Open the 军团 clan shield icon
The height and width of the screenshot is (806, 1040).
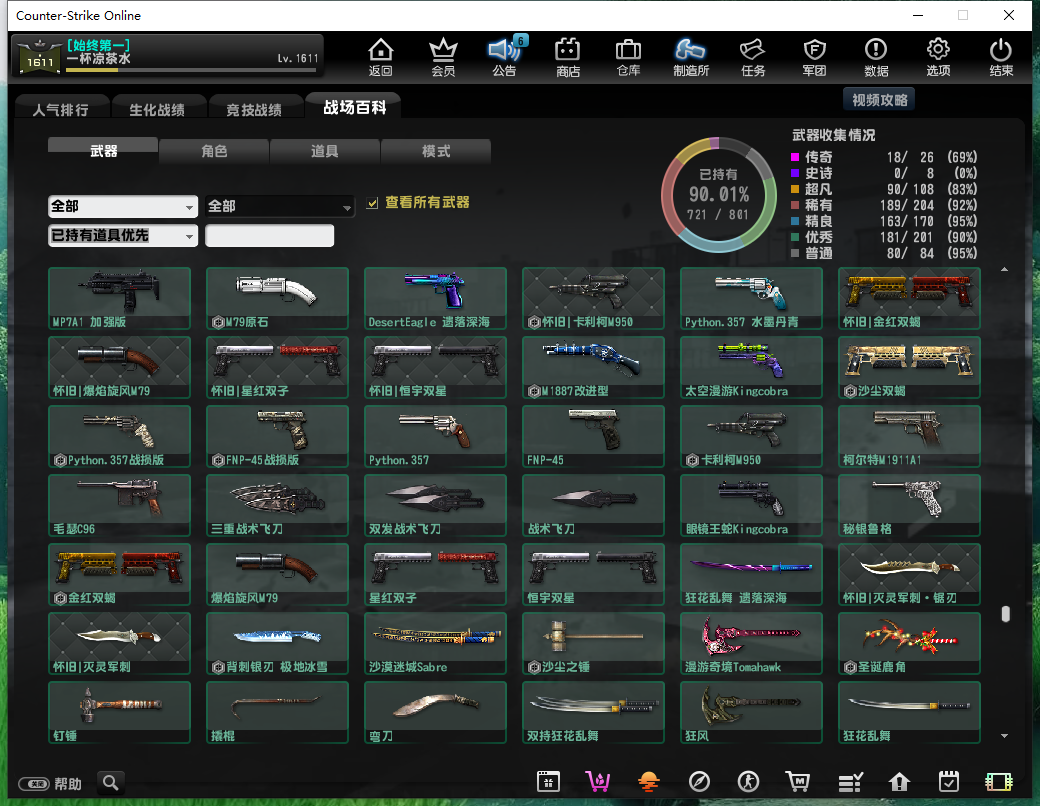coord(814,57)
